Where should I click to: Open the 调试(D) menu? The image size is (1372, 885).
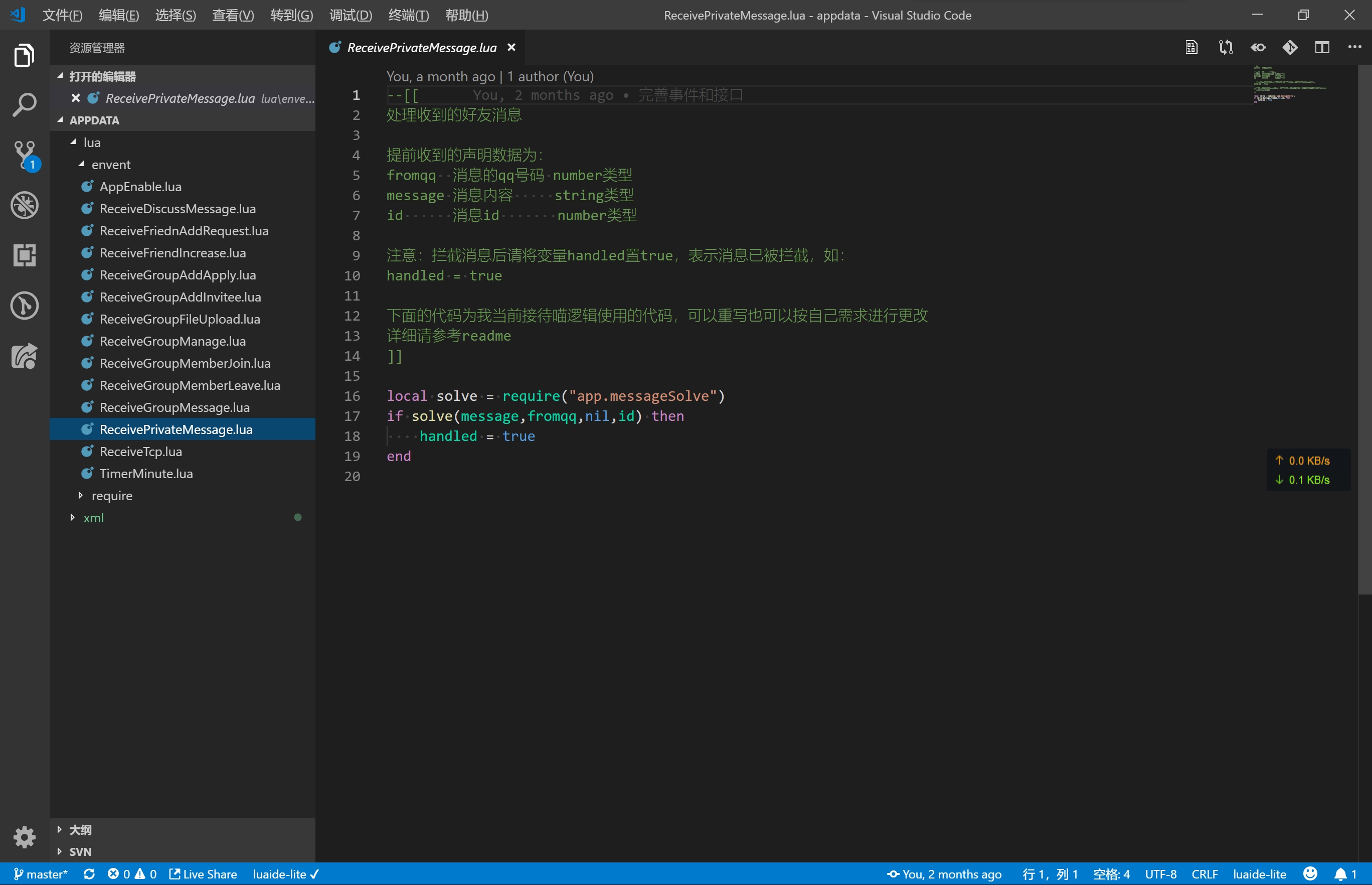click(x=351, y=15)
